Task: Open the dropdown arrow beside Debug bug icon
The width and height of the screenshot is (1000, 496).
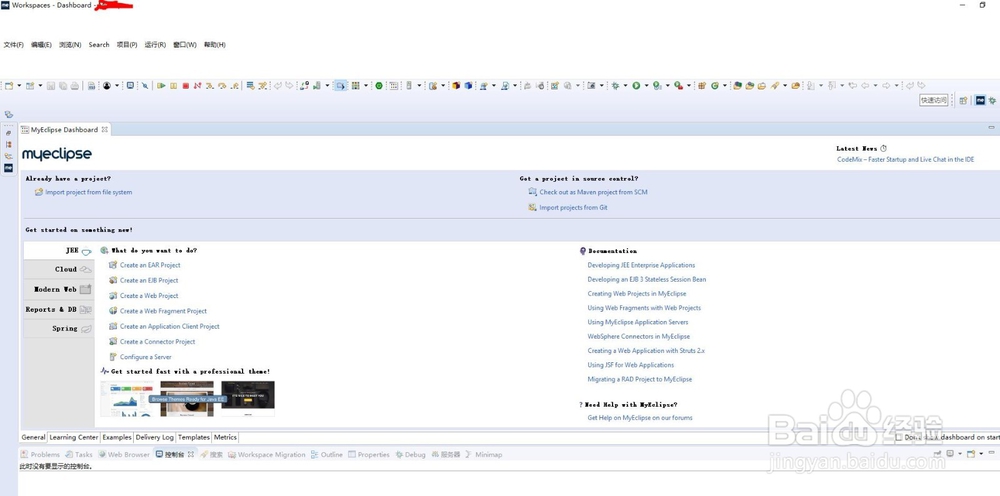Action: click(x=625, y=85)
